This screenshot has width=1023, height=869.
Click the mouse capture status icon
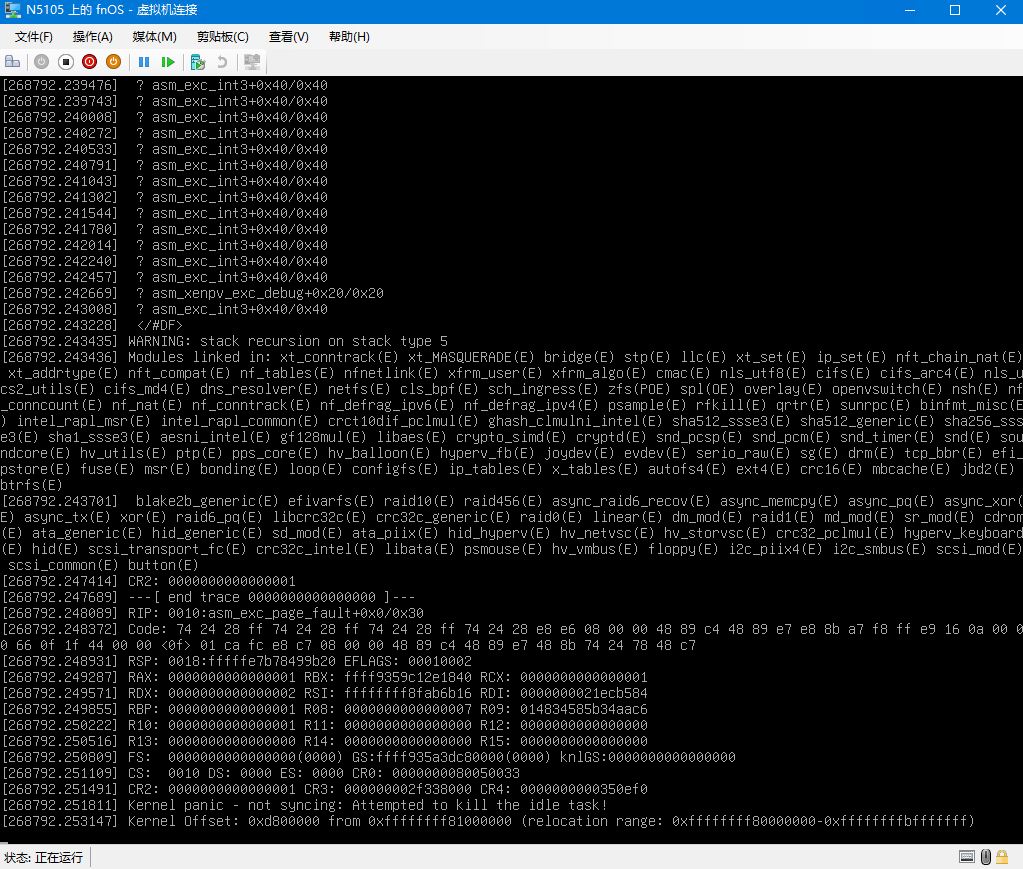(986, 857)
